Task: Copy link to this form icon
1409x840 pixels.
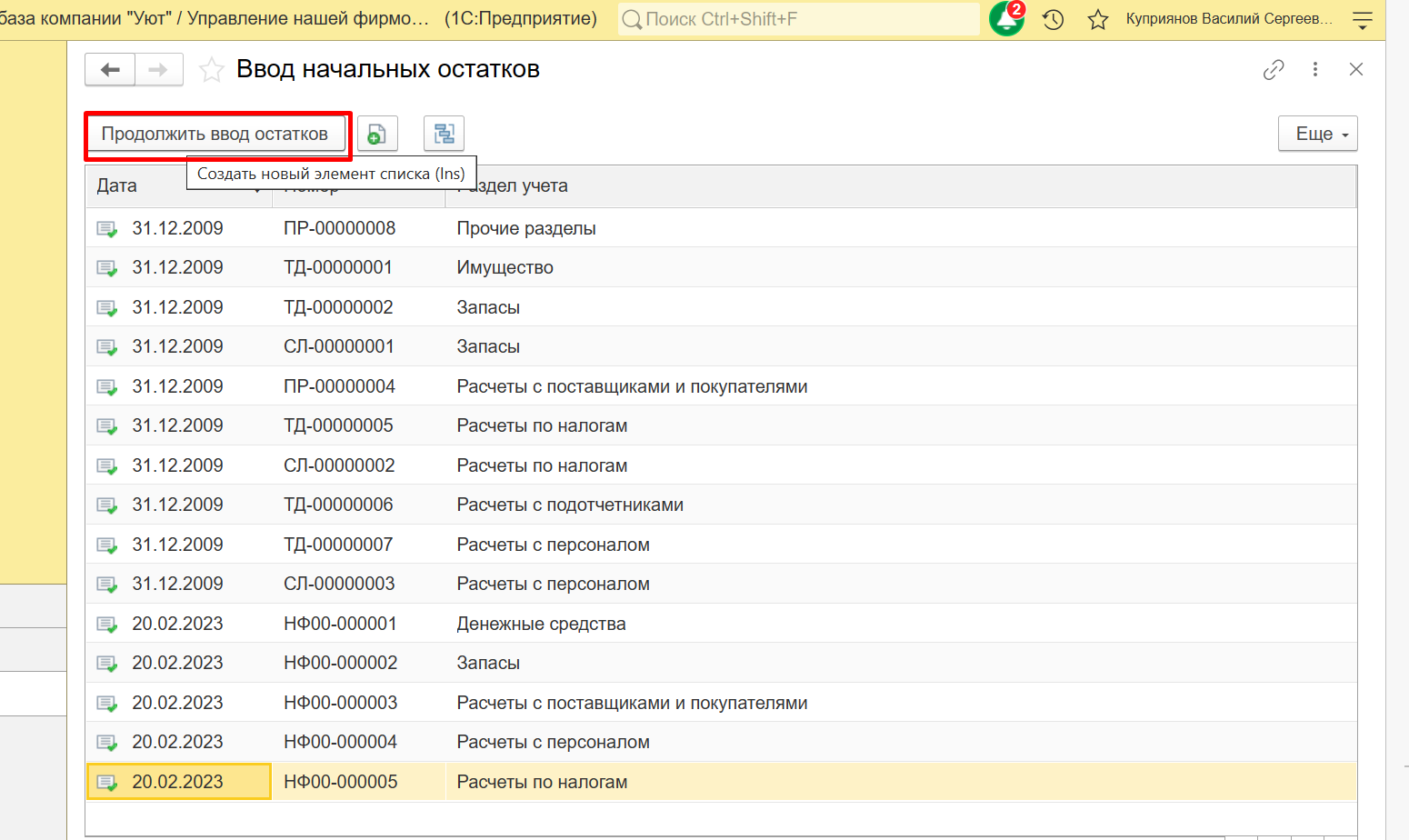Action: pos(1274,70)
